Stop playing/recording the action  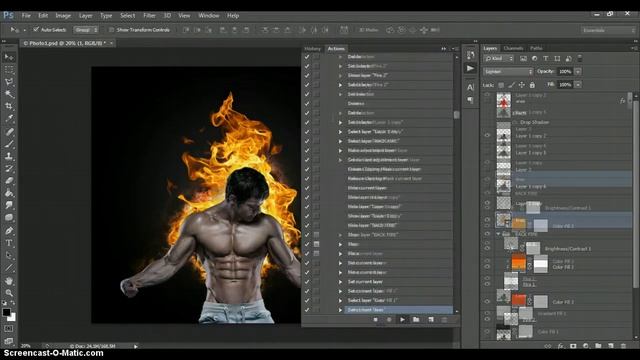(376, 320)
